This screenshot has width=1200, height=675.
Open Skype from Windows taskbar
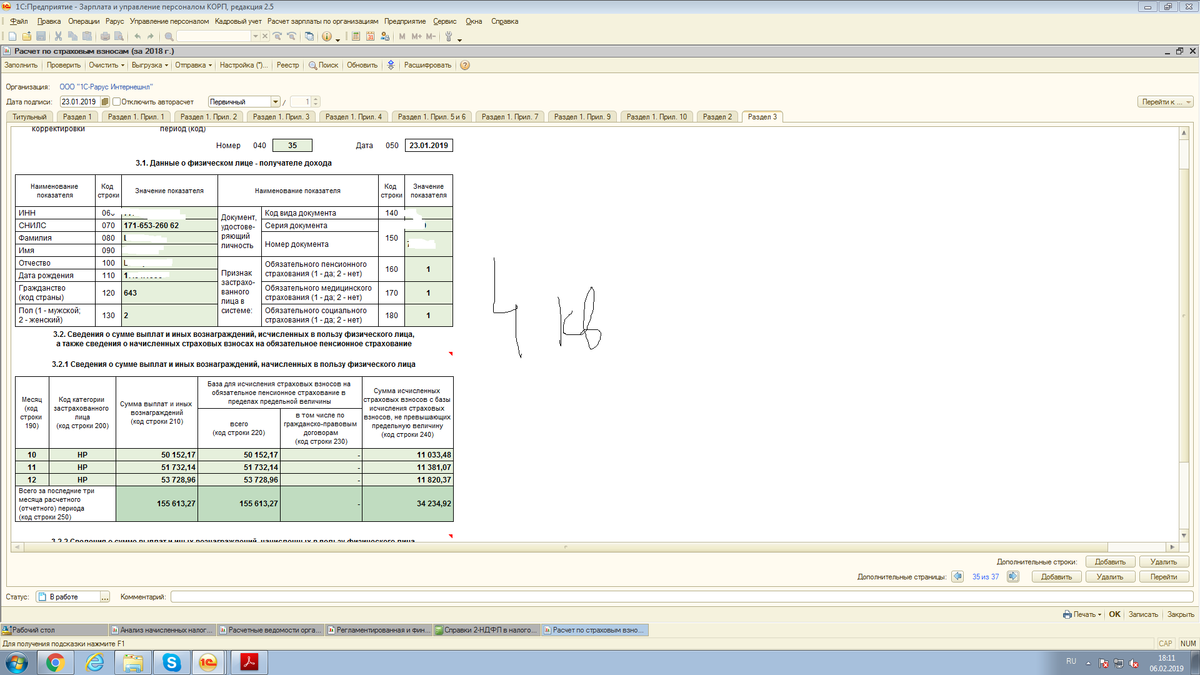tap(172, 661)
